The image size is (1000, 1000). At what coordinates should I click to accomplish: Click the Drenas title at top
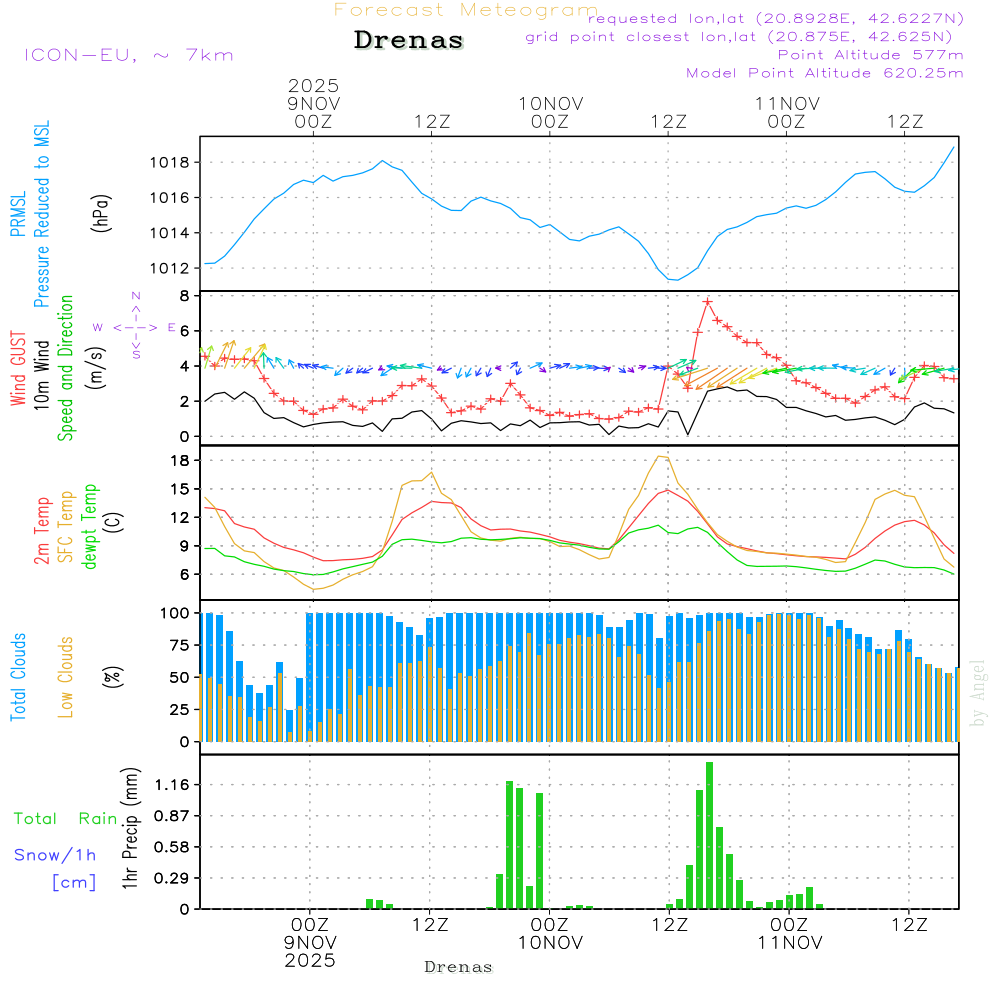(409, 41)
